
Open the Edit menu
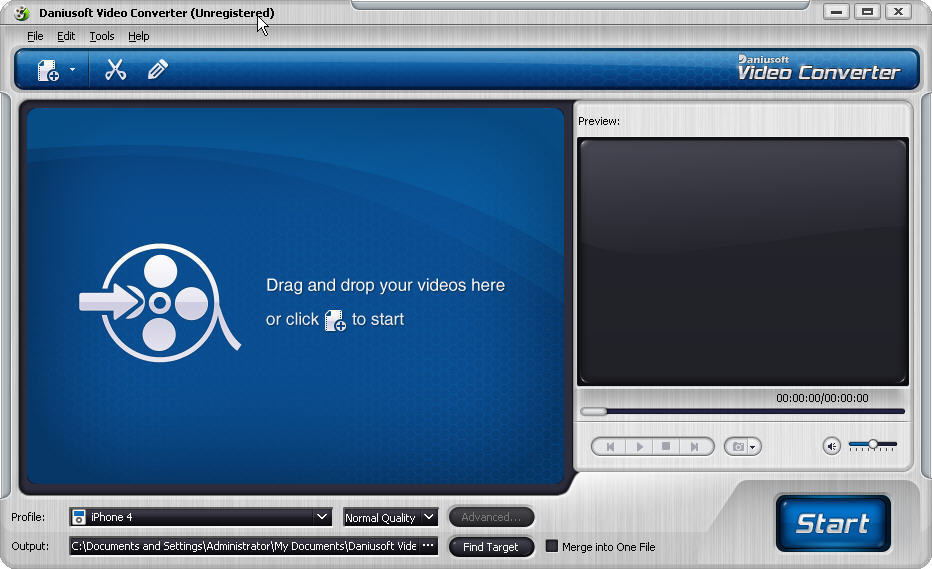[66, 36]
